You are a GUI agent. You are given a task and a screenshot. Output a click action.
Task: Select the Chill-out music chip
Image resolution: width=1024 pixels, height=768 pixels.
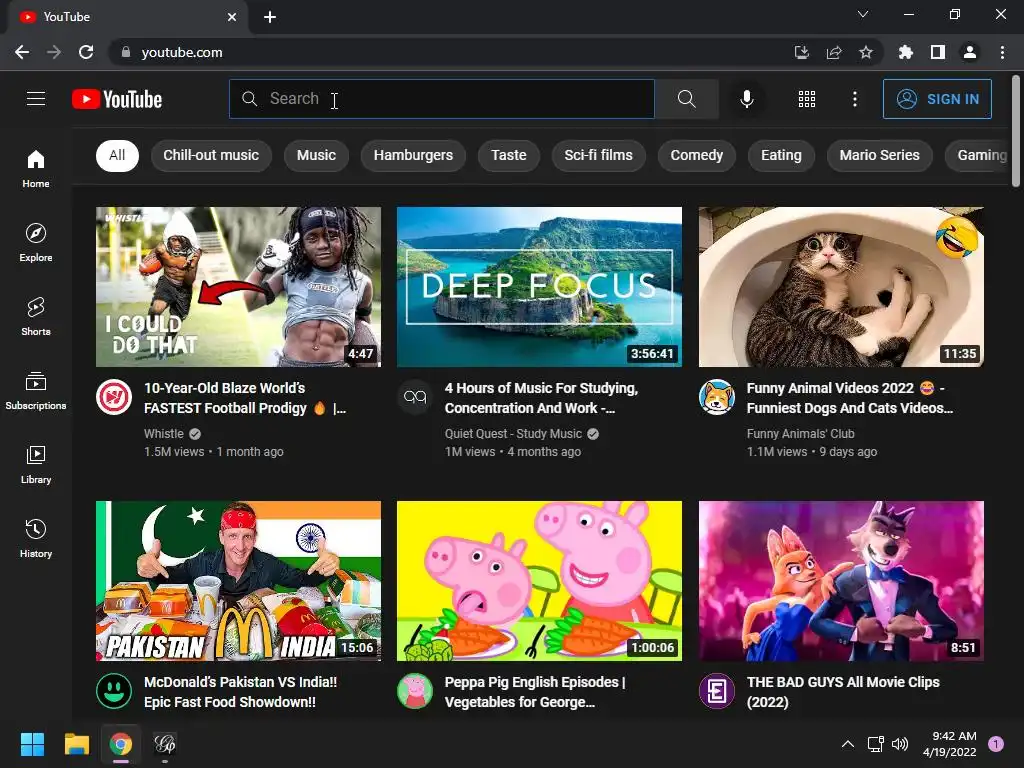pyautogui.click(x=211, y=155)
